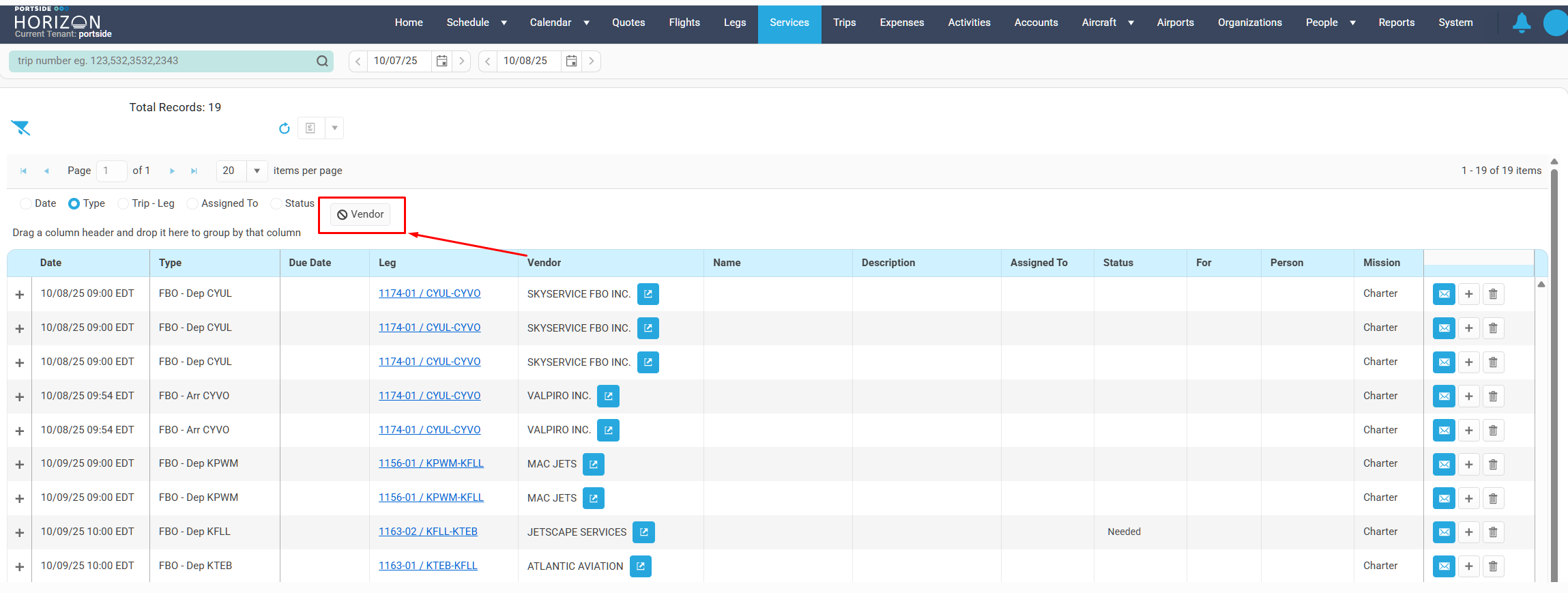Open the Trips menu item
The width and height of the screenshot is (1568, 593).
(x=844, y=23)
